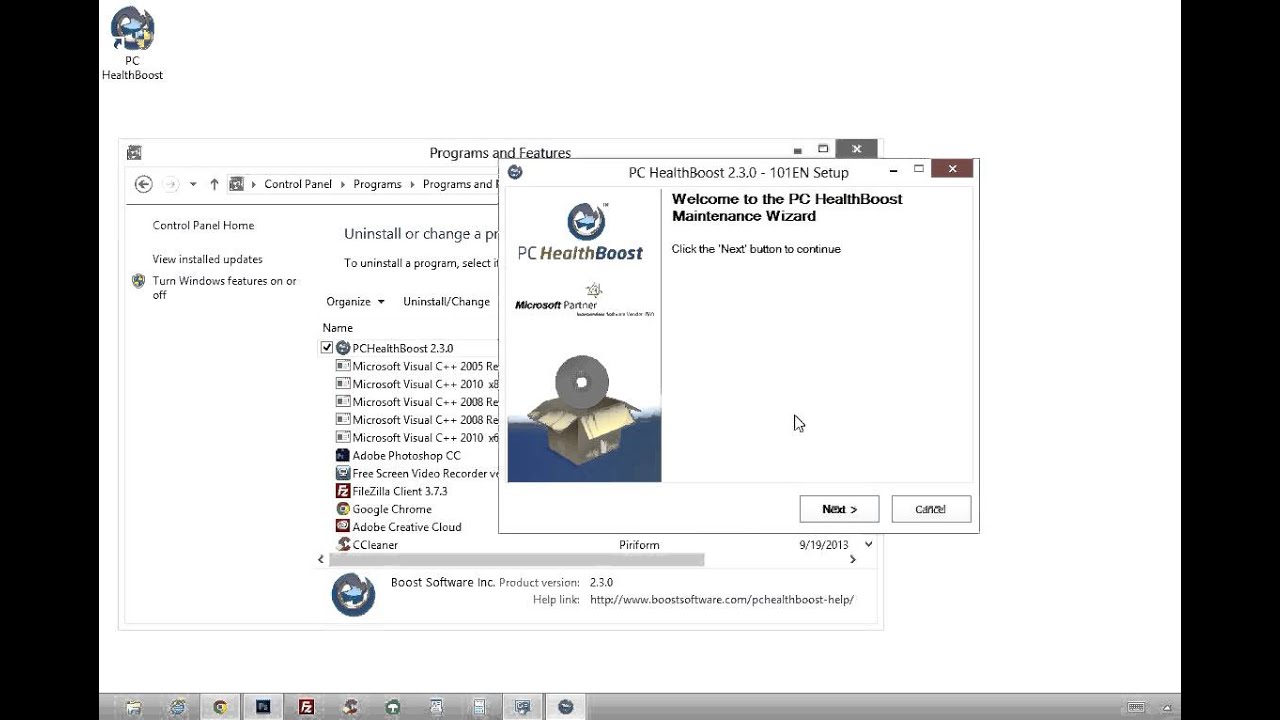Click Programs in the breadcrumb path

pyautogui.click(x=377, y=184)
